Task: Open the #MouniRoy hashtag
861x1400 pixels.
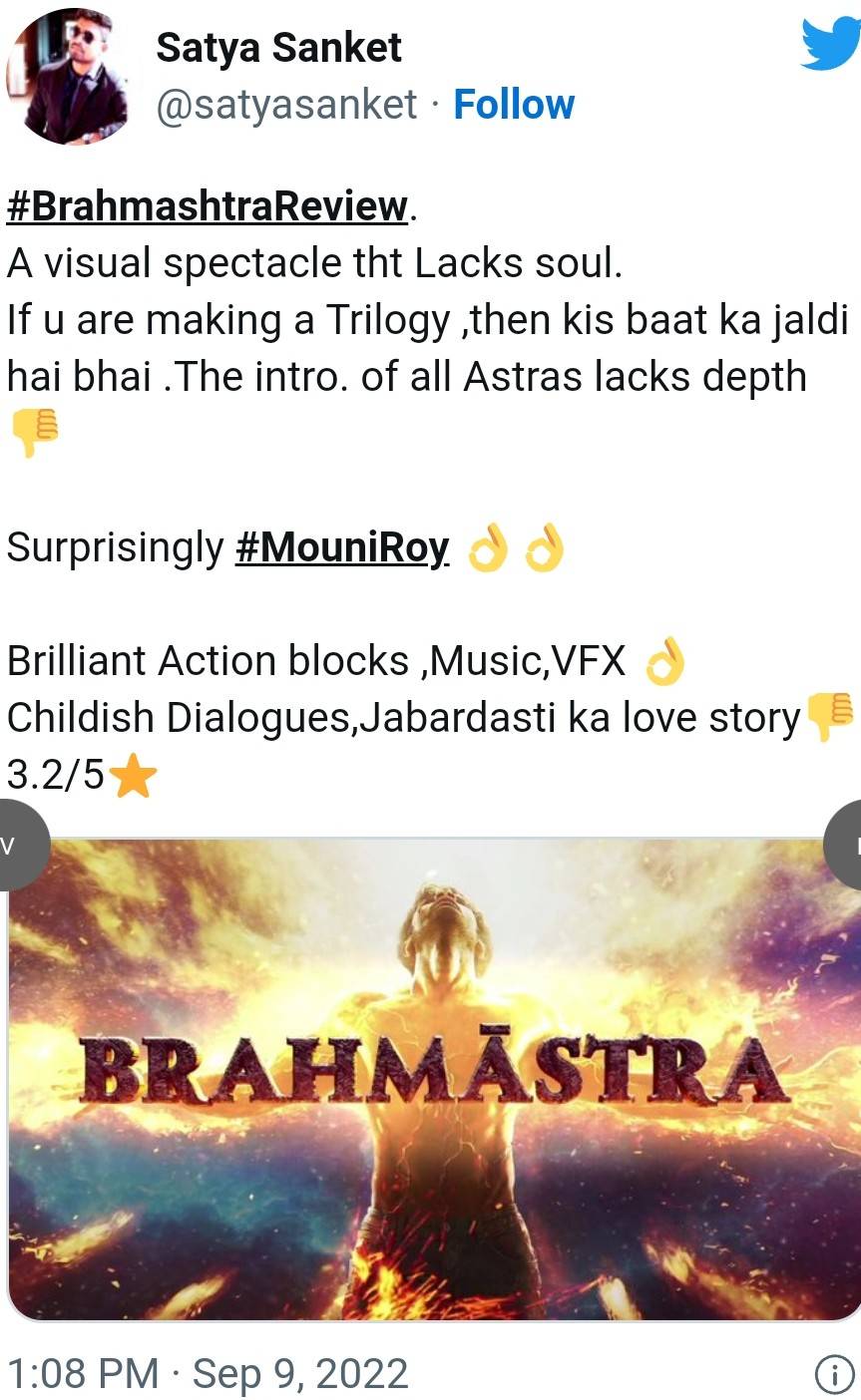Action: (342, 547)
